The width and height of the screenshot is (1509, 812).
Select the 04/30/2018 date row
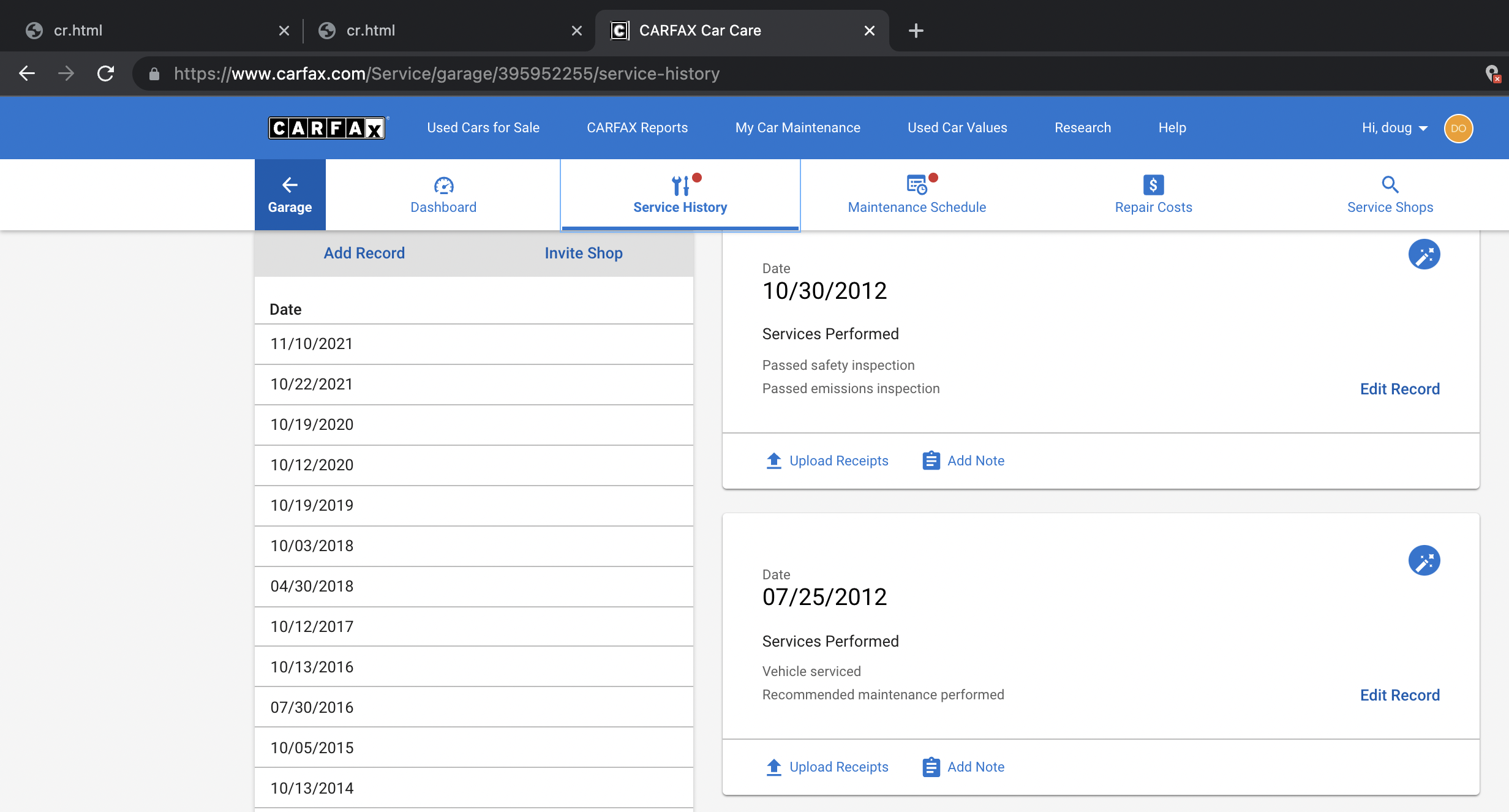pos(474,587)
